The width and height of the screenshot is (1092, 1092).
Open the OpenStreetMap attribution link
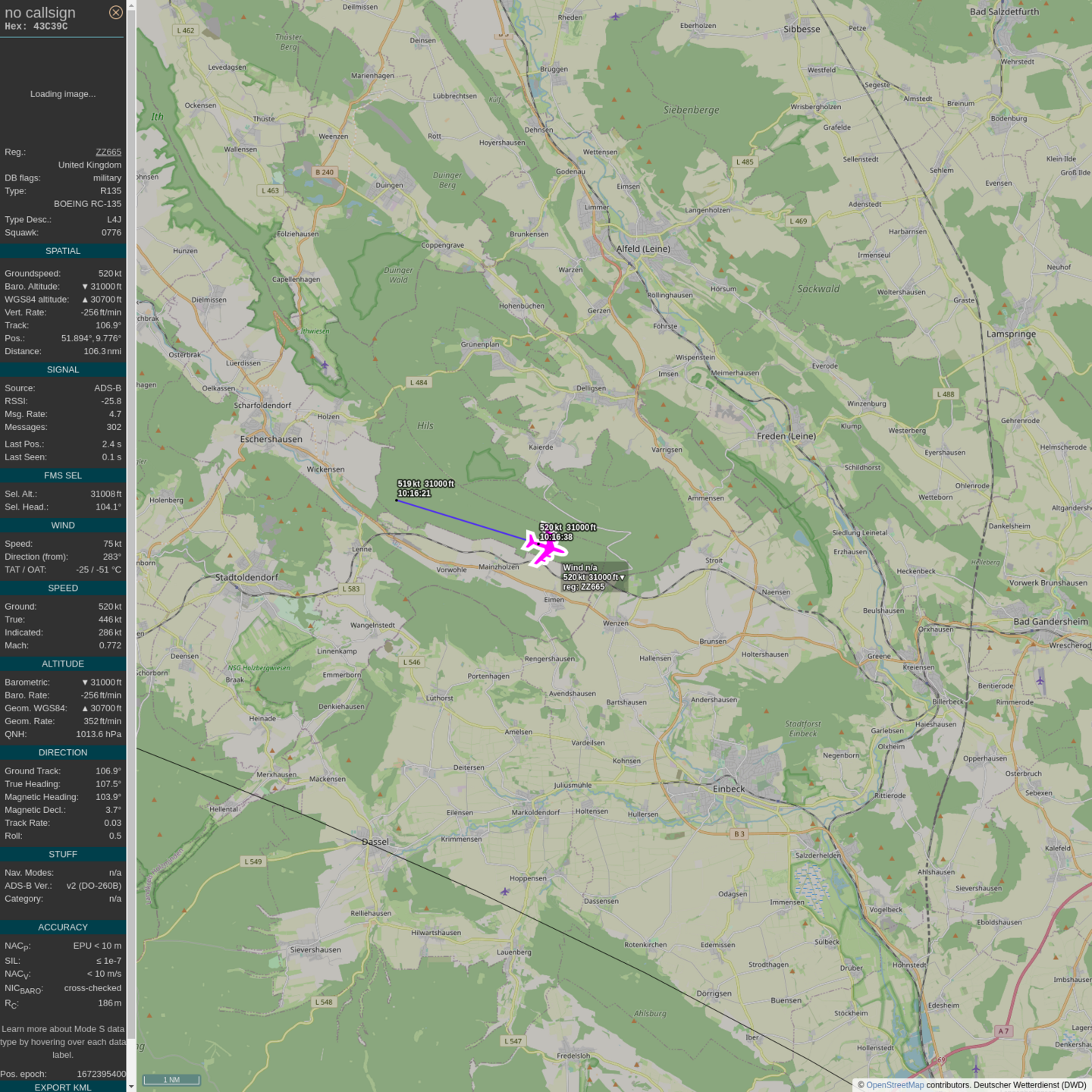(x=895, y=1084)
